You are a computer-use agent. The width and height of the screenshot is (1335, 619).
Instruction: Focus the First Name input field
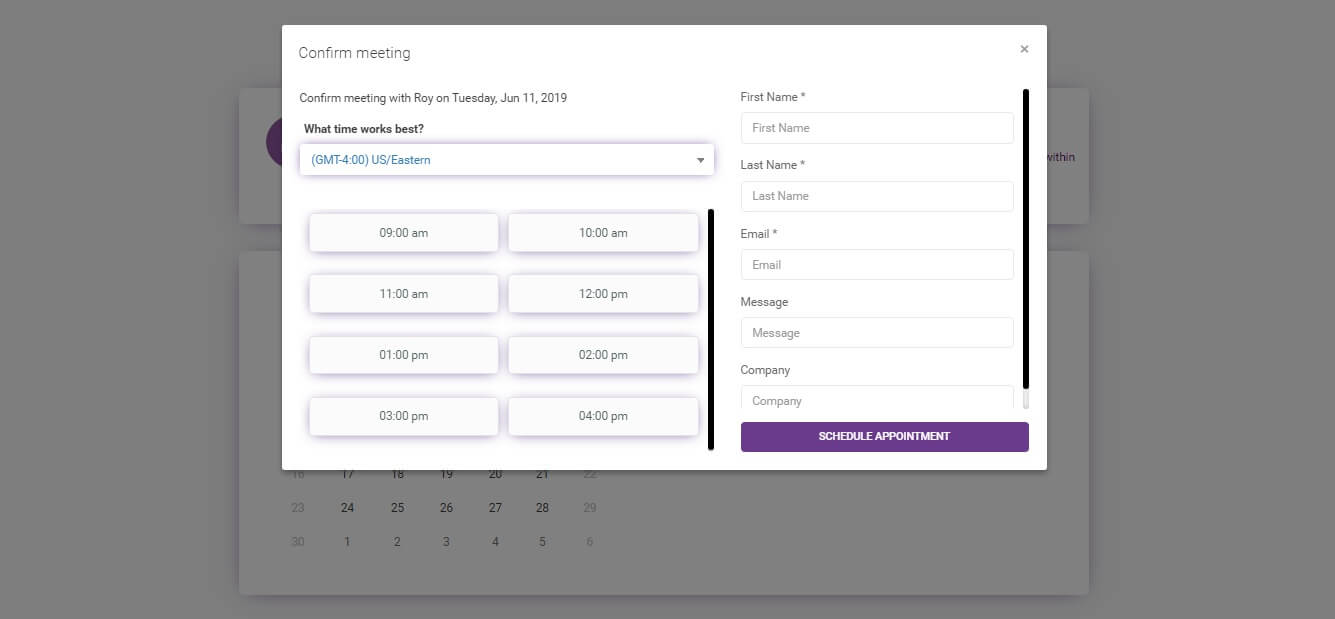click(876, 127)
